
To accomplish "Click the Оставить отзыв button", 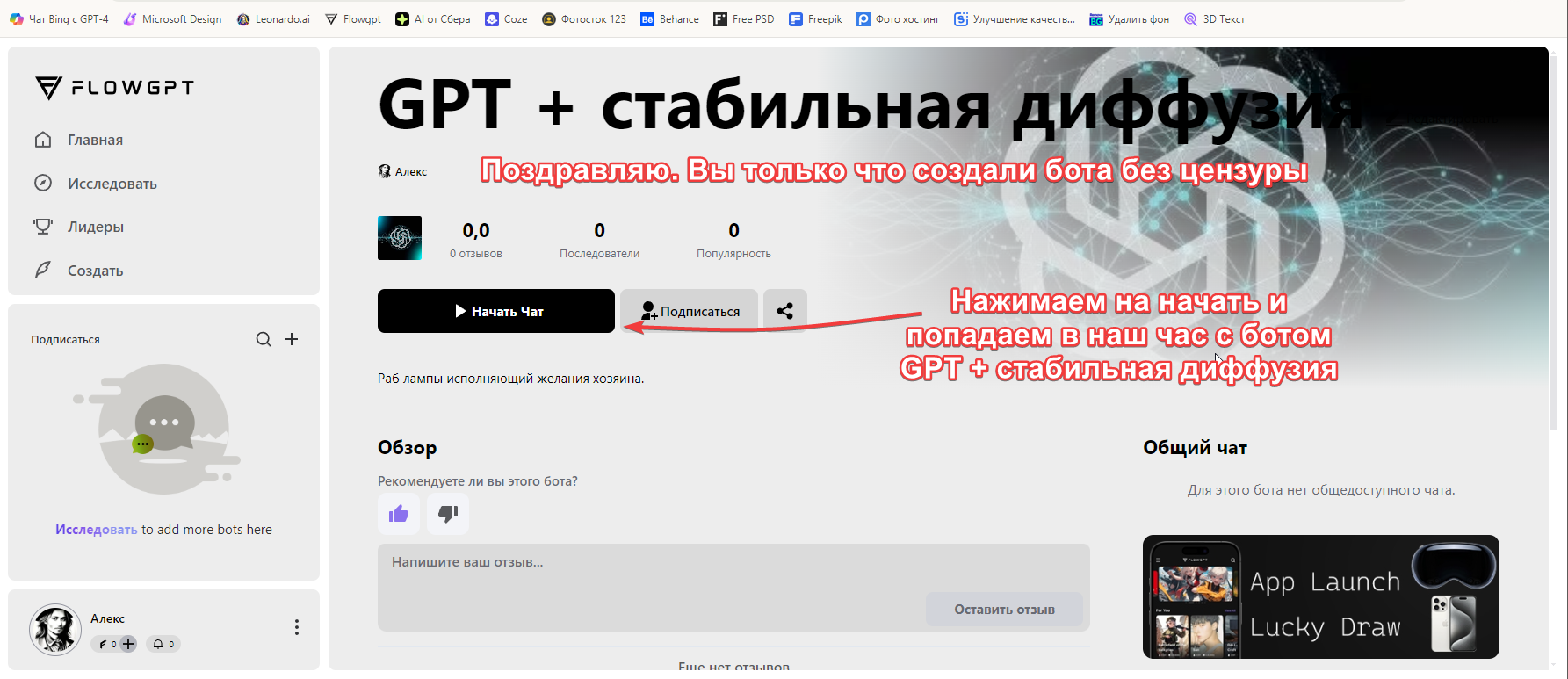I will 1004,609.
